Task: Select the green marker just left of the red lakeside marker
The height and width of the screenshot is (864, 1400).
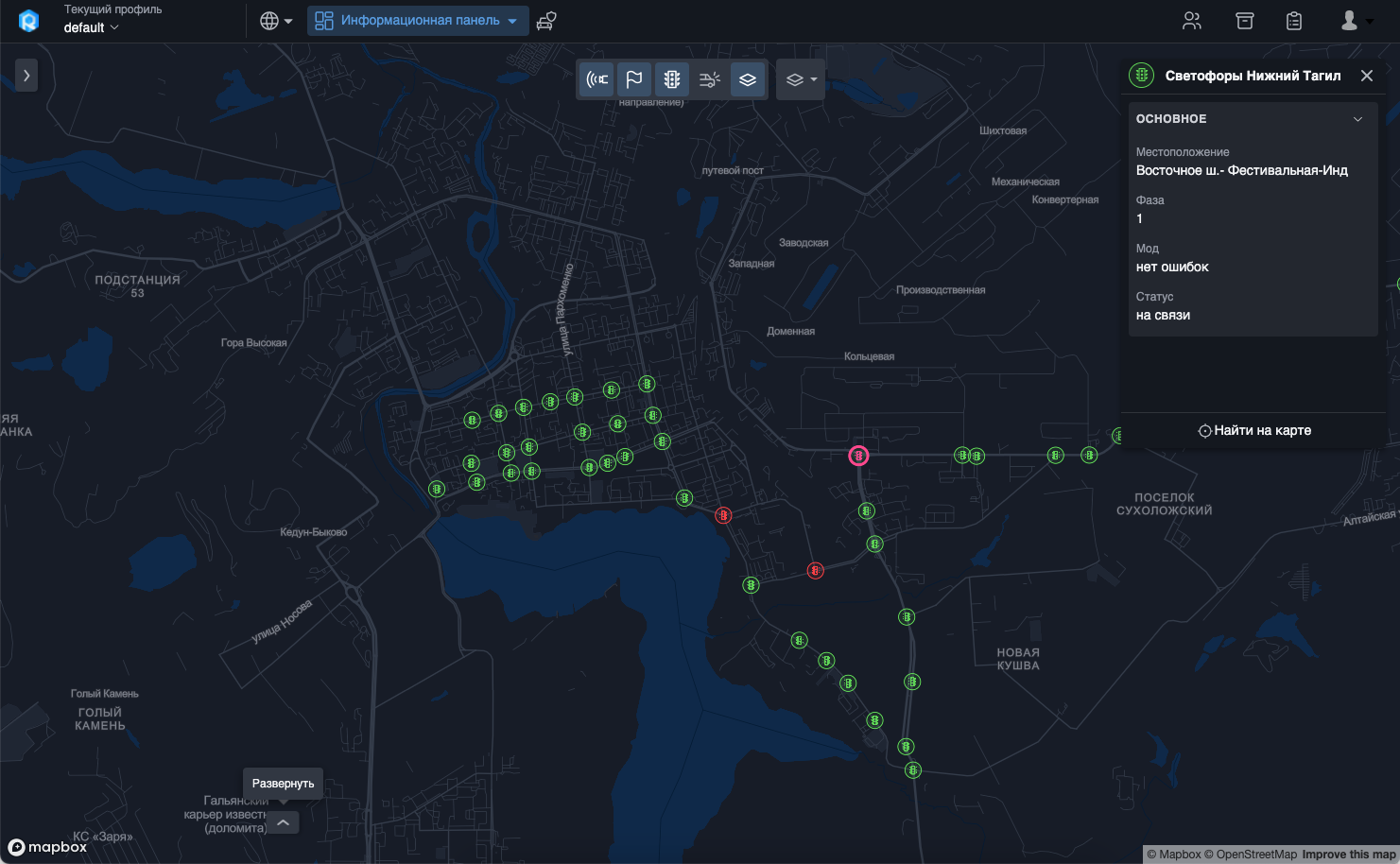Action: pyautogui.click(x=684, y=498)
